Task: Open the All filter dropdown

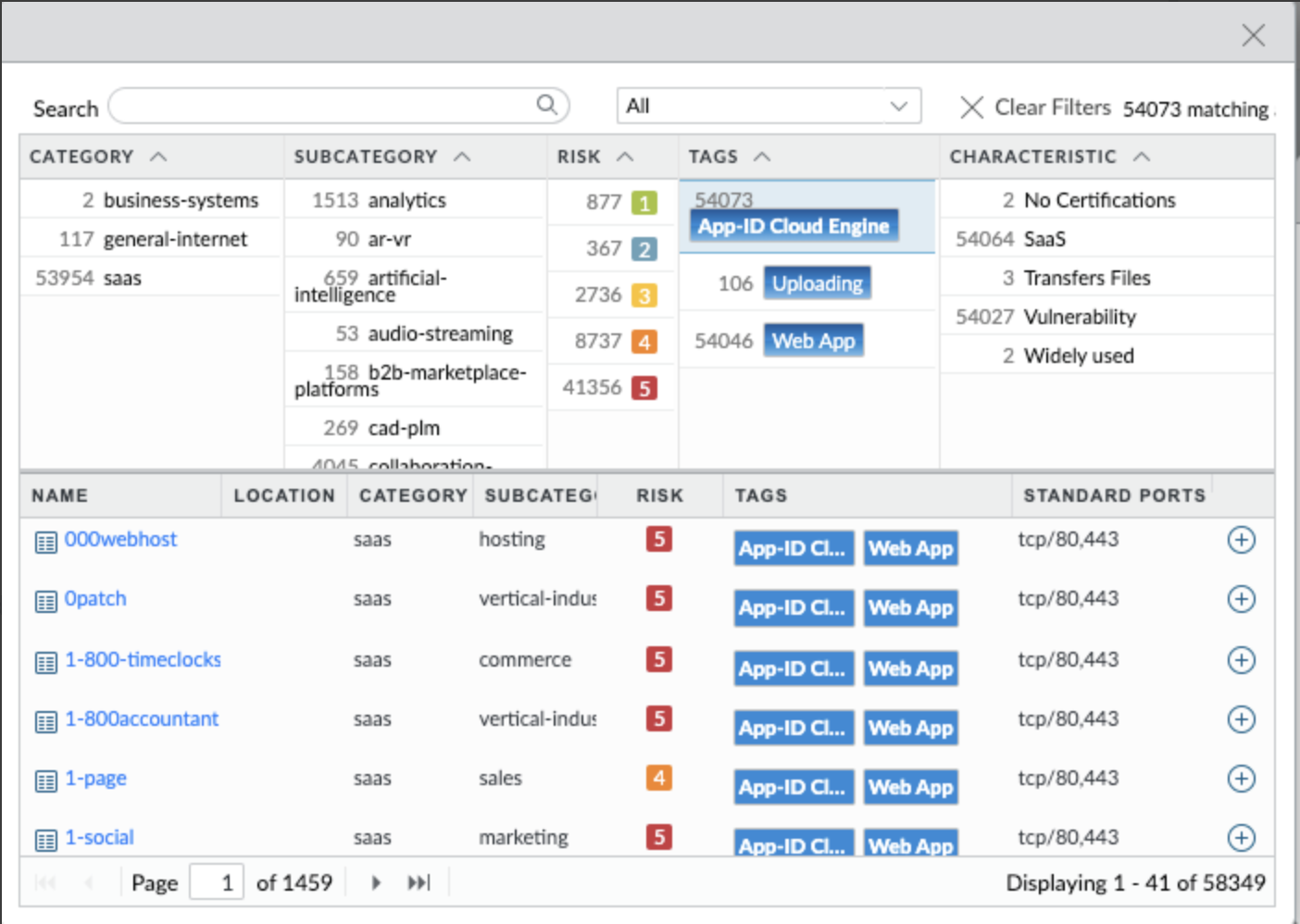Action: [769, 106]
